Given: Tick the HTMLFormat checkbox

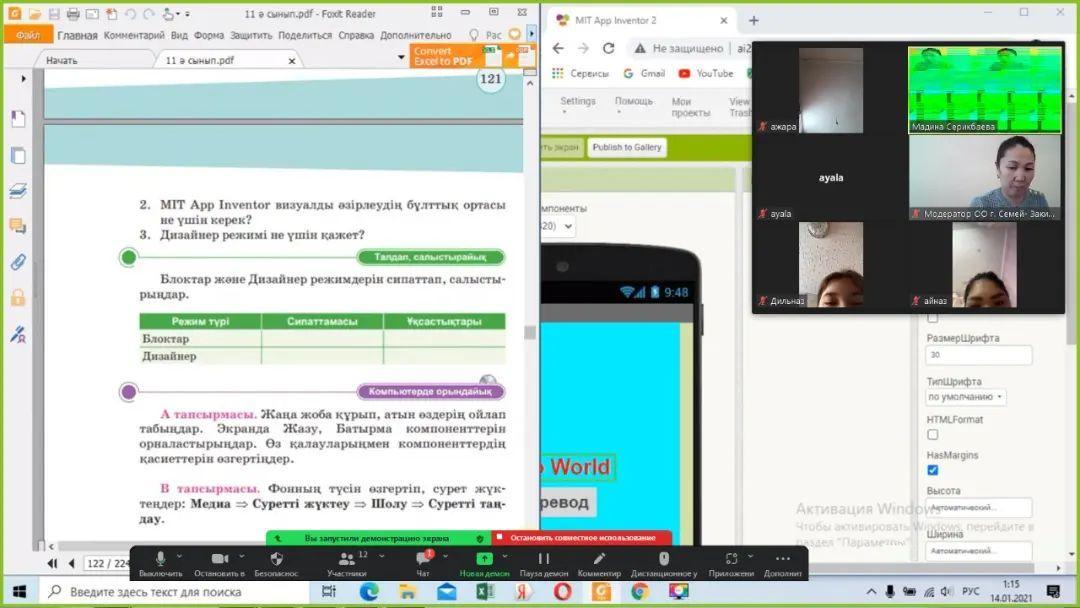Looking at the screenshot, I should 933,434.
